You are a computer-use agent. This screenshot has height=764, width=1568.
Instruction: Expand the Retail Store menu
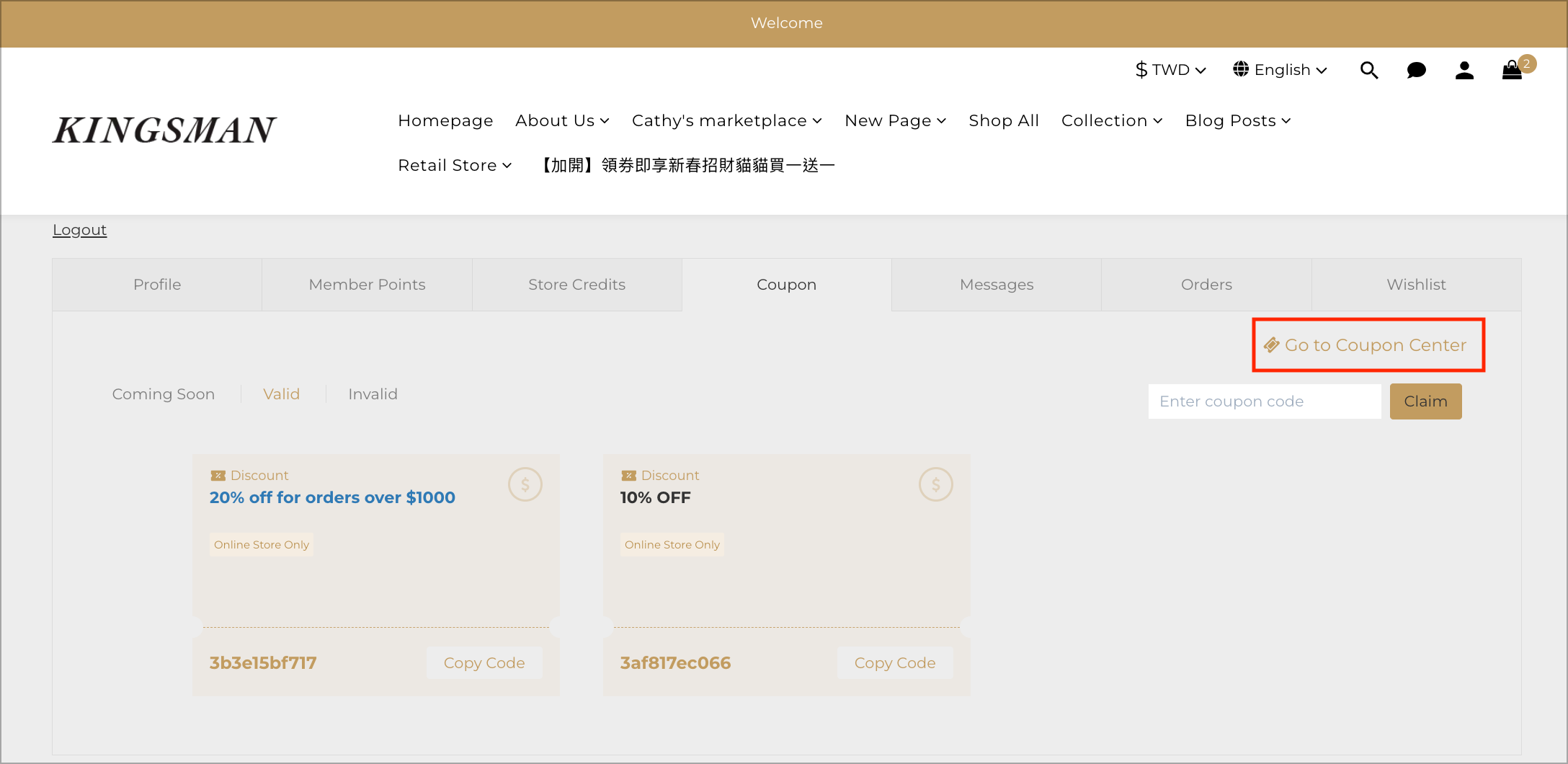pyautogui.click(x=455, y=165)
